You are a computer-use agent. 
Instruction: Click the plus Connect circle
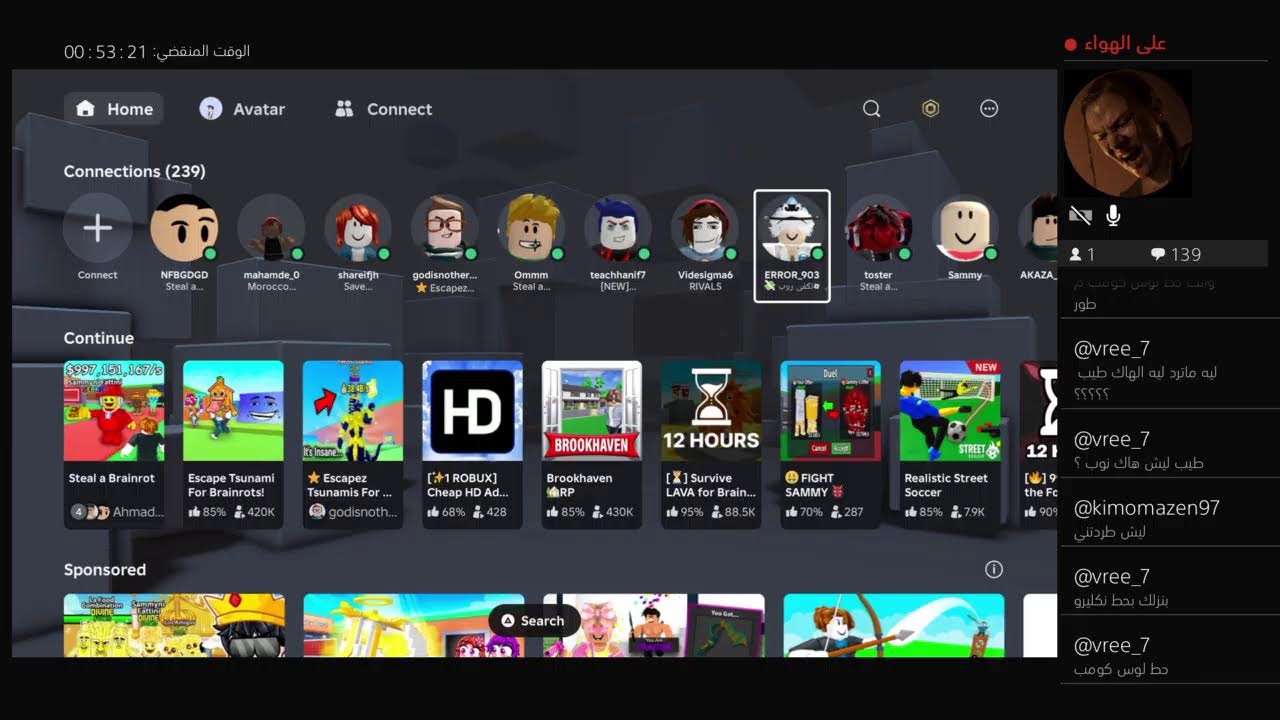97,228
